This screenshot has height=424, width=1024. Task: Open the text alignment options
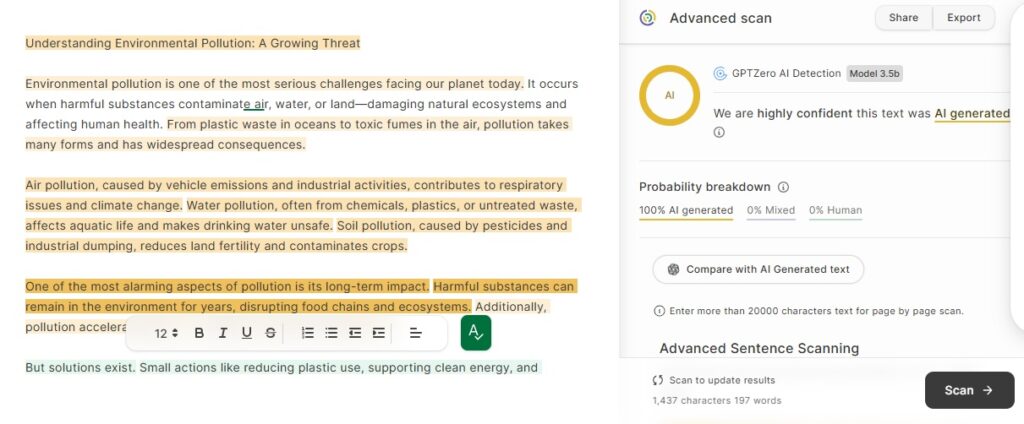point(415,333)
